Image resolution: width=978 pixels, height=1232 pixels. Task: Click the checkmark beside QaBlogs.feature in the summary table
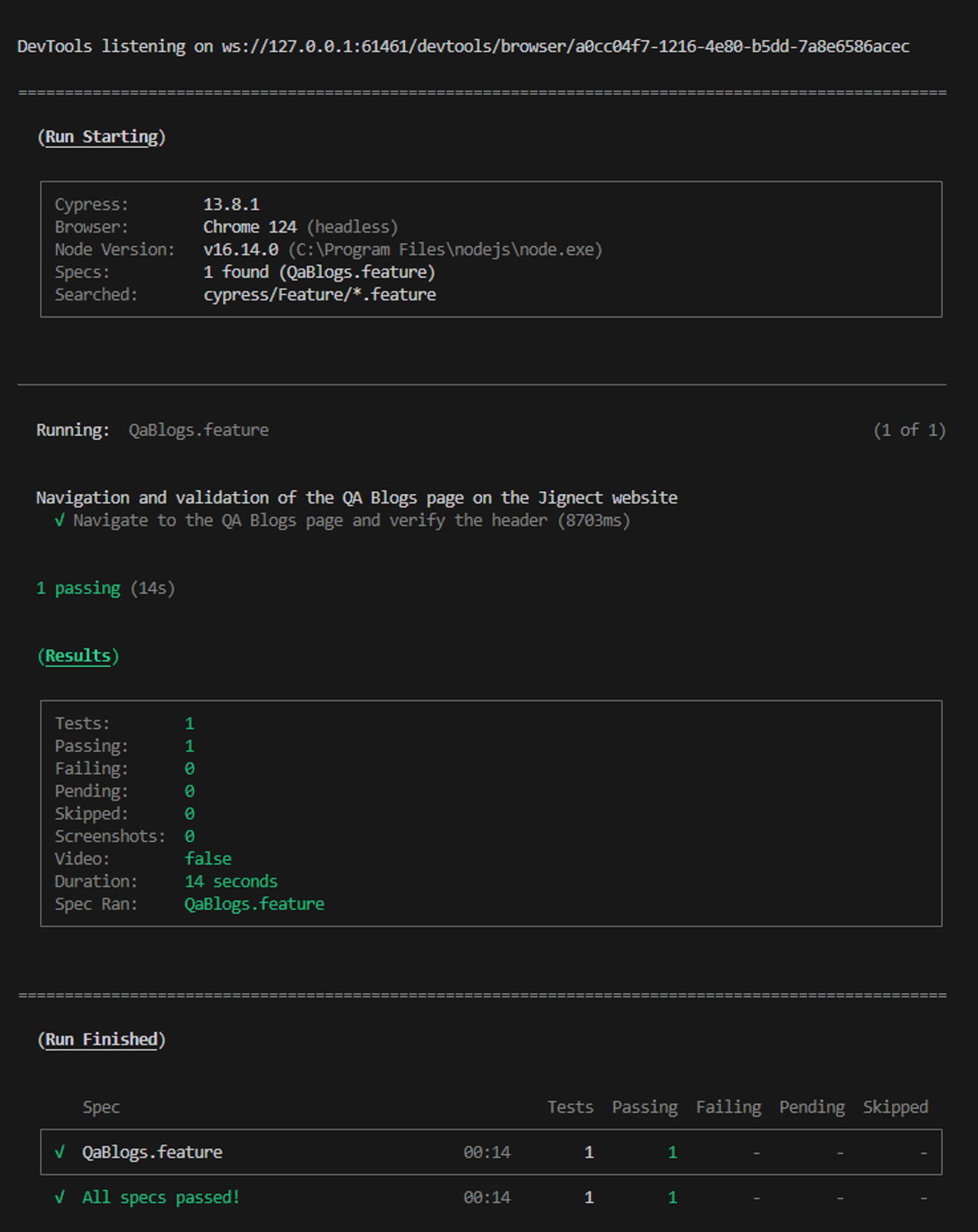tap(60, 1152)
